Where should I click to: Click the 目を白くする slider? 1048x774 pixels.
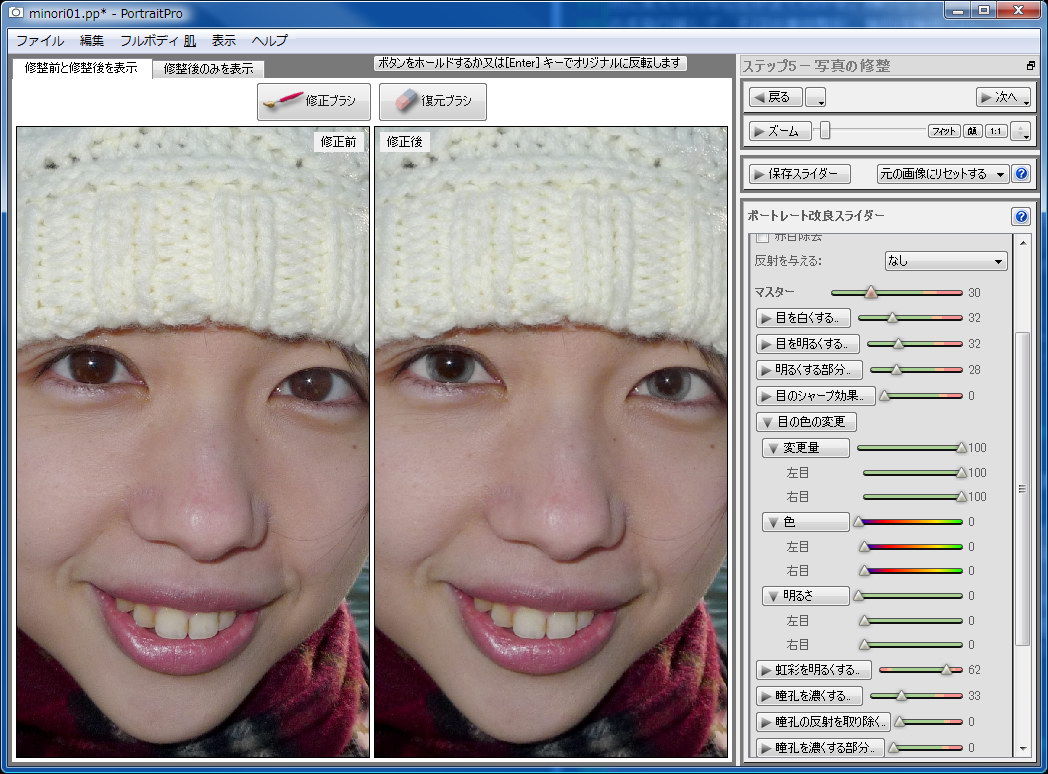point(910,318)
